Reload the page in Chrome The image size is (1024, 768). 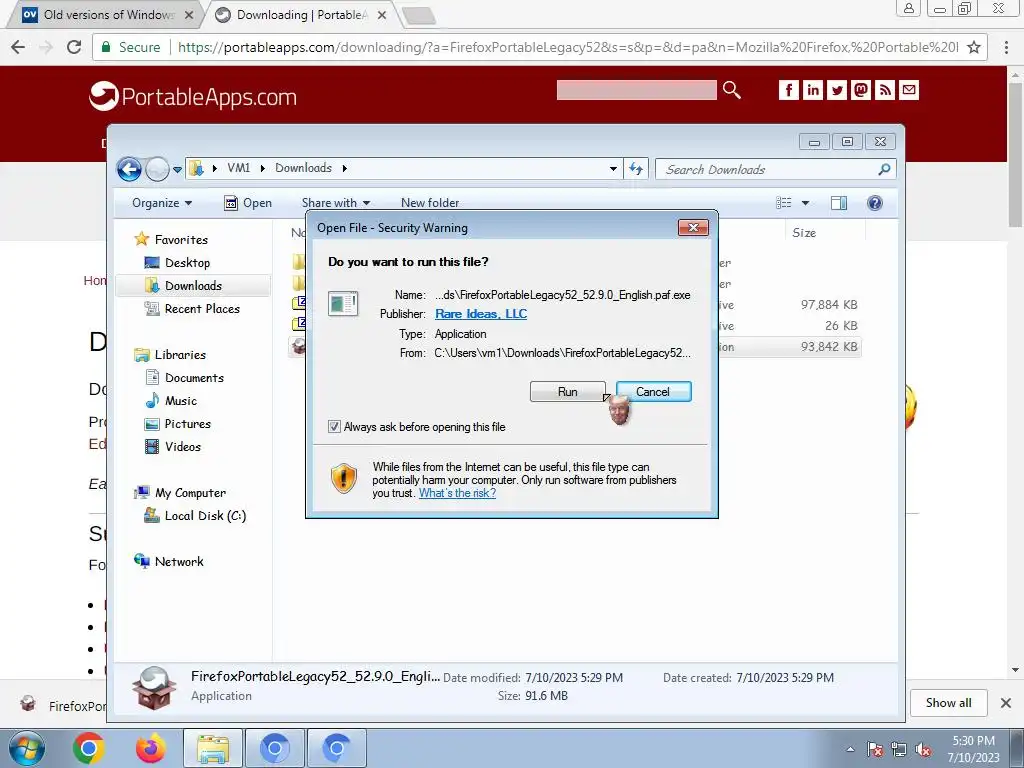pos(74,47)
